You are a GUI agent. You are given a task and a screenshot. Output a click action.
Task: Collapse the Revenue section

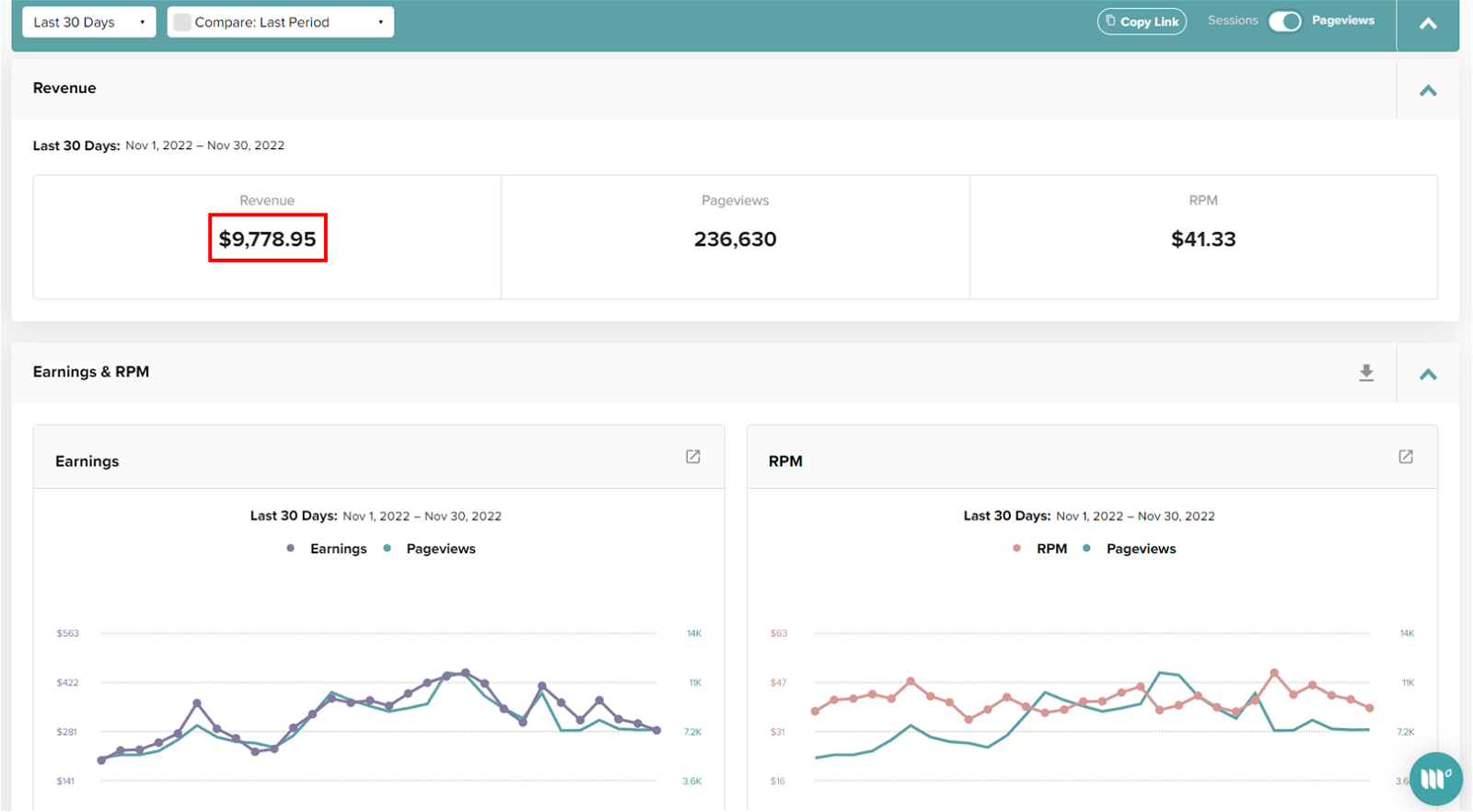[1428, 90]
